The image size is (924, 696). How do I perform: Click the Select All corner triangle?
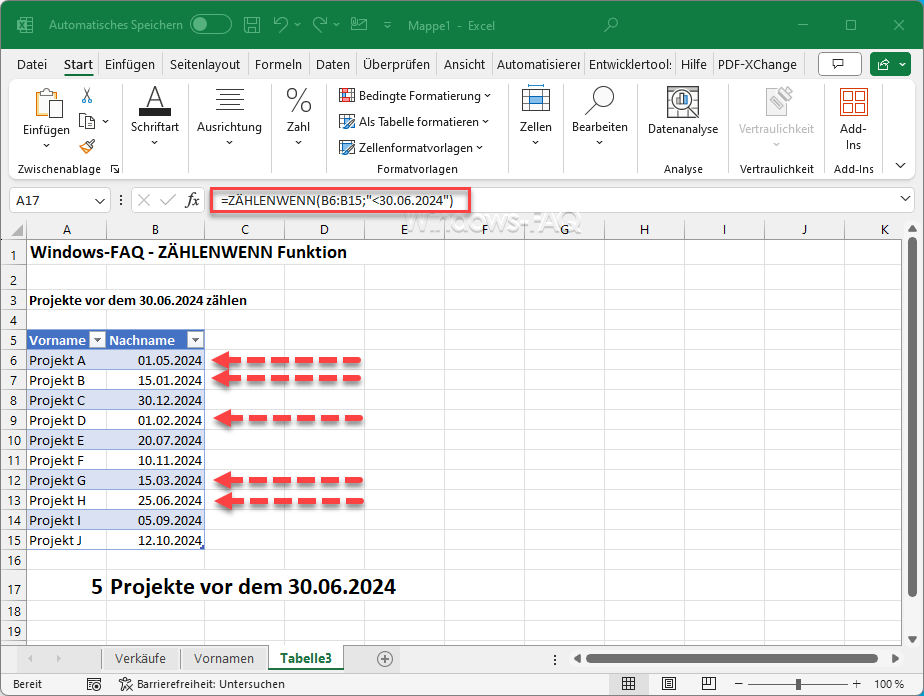[x=18, y=230]
